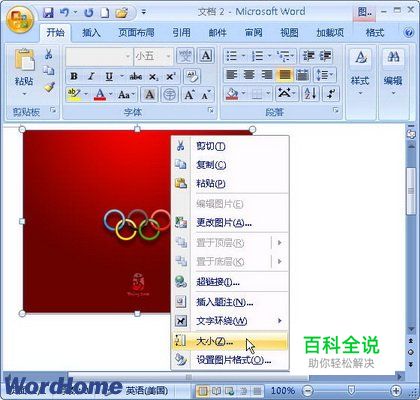
Task: Redo action in Quick Access toolbar
Action: click(x=88, y=13)
